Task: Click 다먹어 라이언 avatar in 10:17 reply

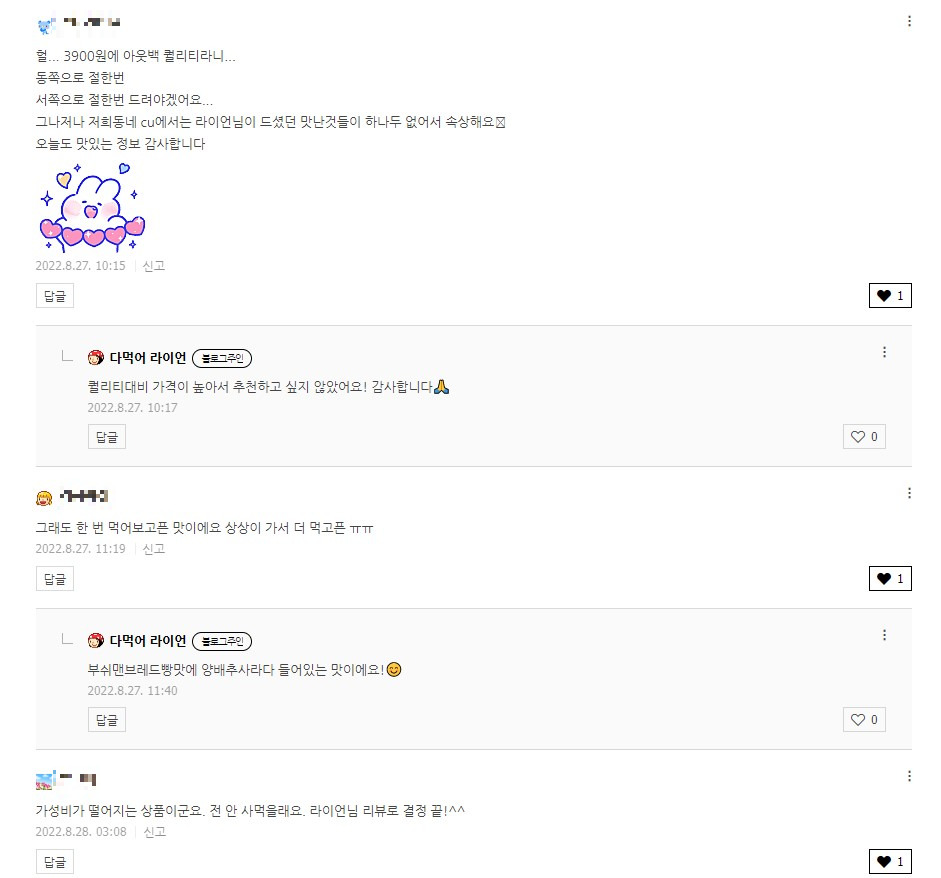Action: (95, 358)
